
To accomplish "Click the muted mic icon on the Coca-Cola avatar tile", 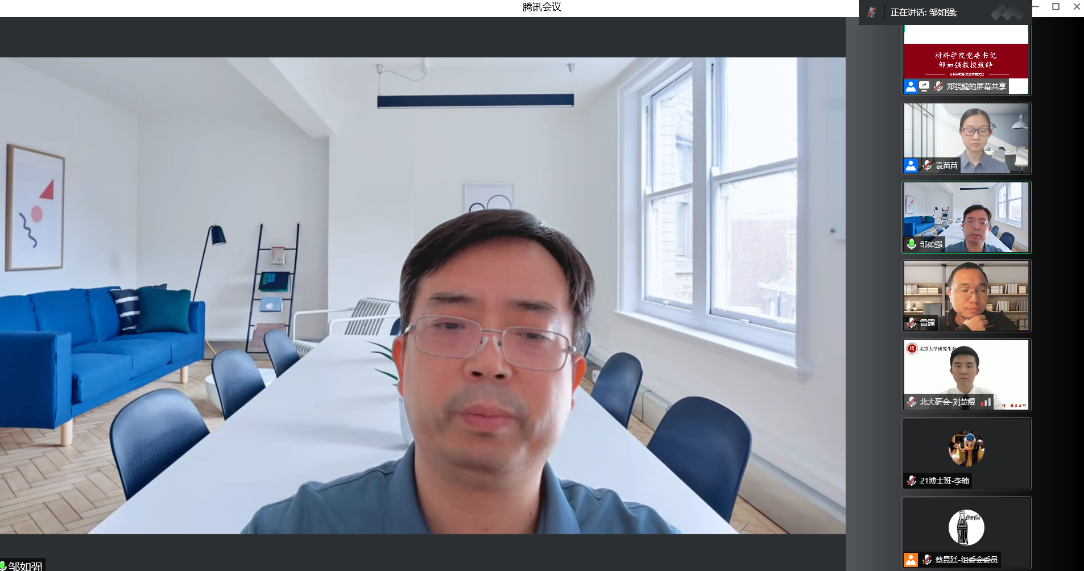I will (x=927, y=559).
